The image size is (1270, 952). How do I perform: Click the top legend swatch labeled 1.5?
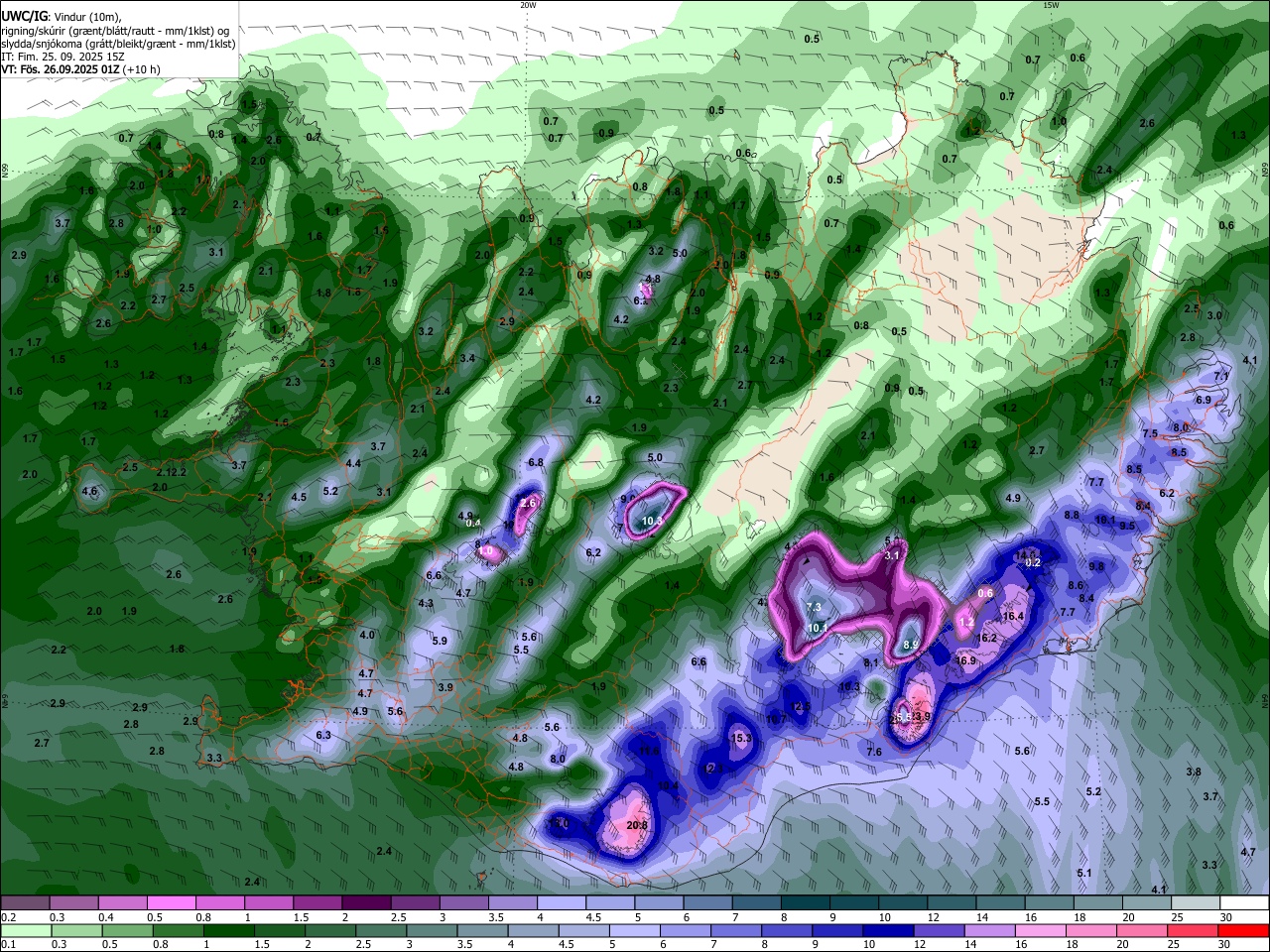[x=317, y=903]
